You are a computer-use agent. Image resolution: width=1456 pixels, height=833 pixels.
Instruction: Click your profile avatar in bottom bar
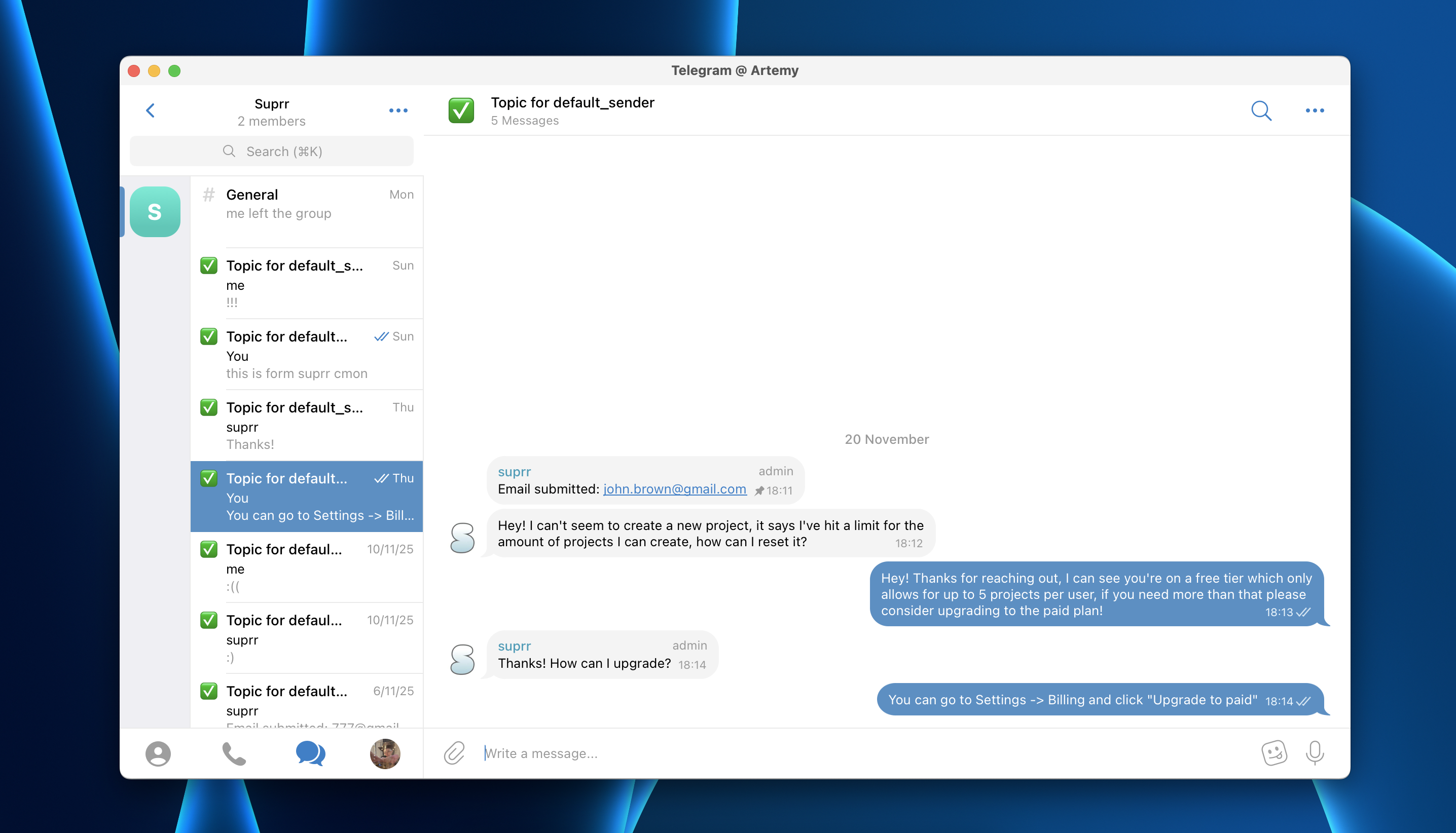point(385,753)
